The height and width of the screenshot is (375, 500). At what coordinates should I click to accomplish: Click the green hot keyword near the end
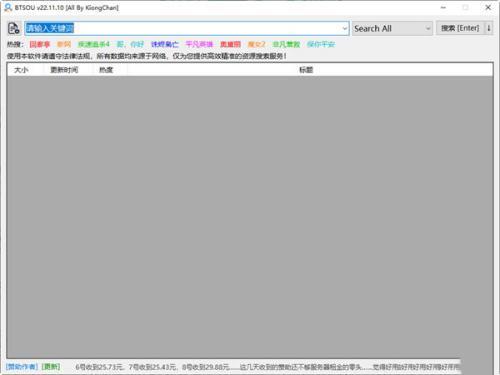point(286,44)
